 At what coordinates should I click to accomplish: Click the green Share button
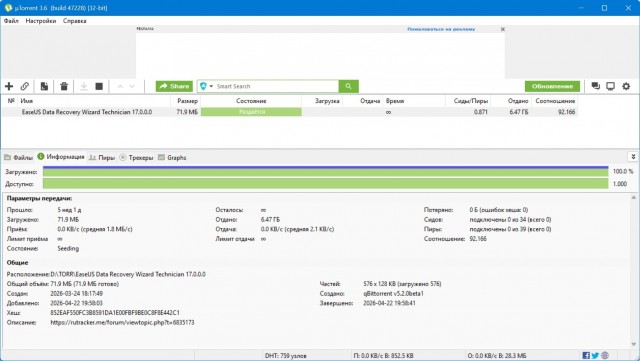click(x=174, y=86)
